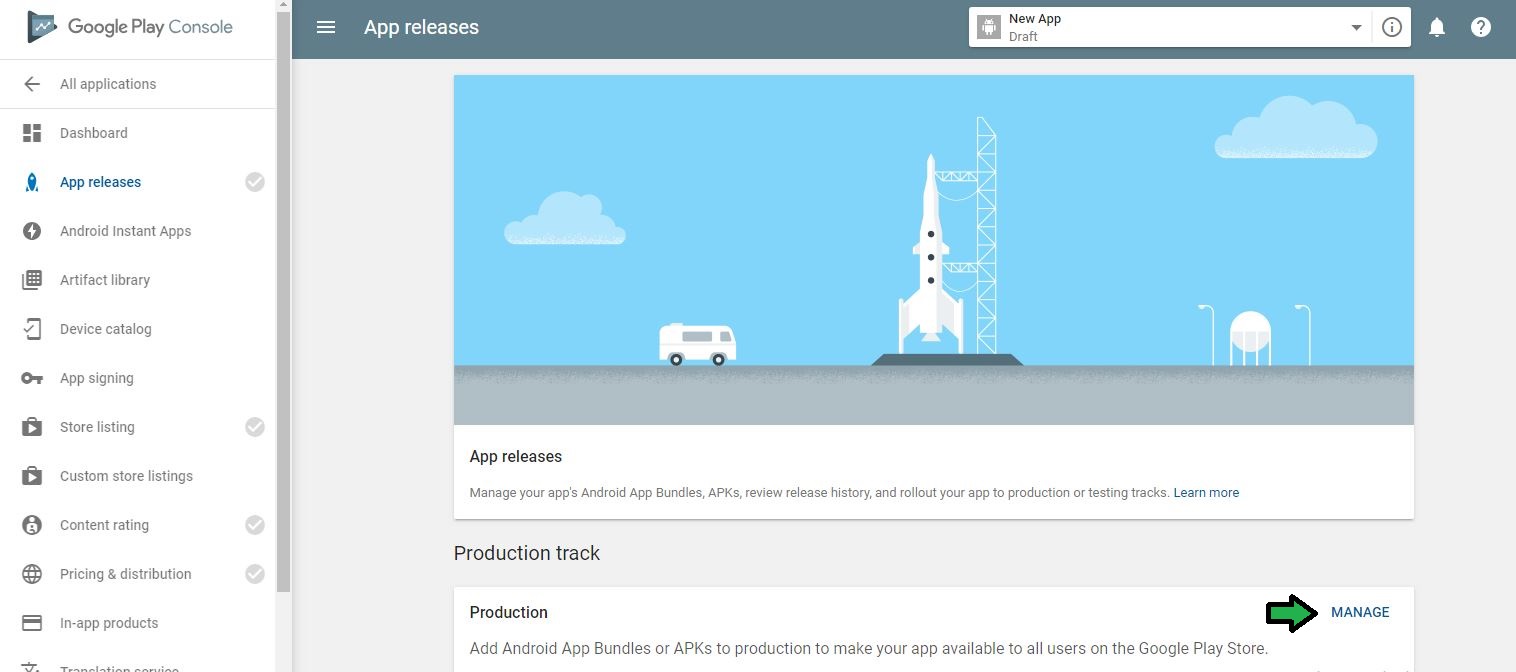The image size is (1516, 672).
Task: Click the Production card title
Action: [x=509, y=612]
